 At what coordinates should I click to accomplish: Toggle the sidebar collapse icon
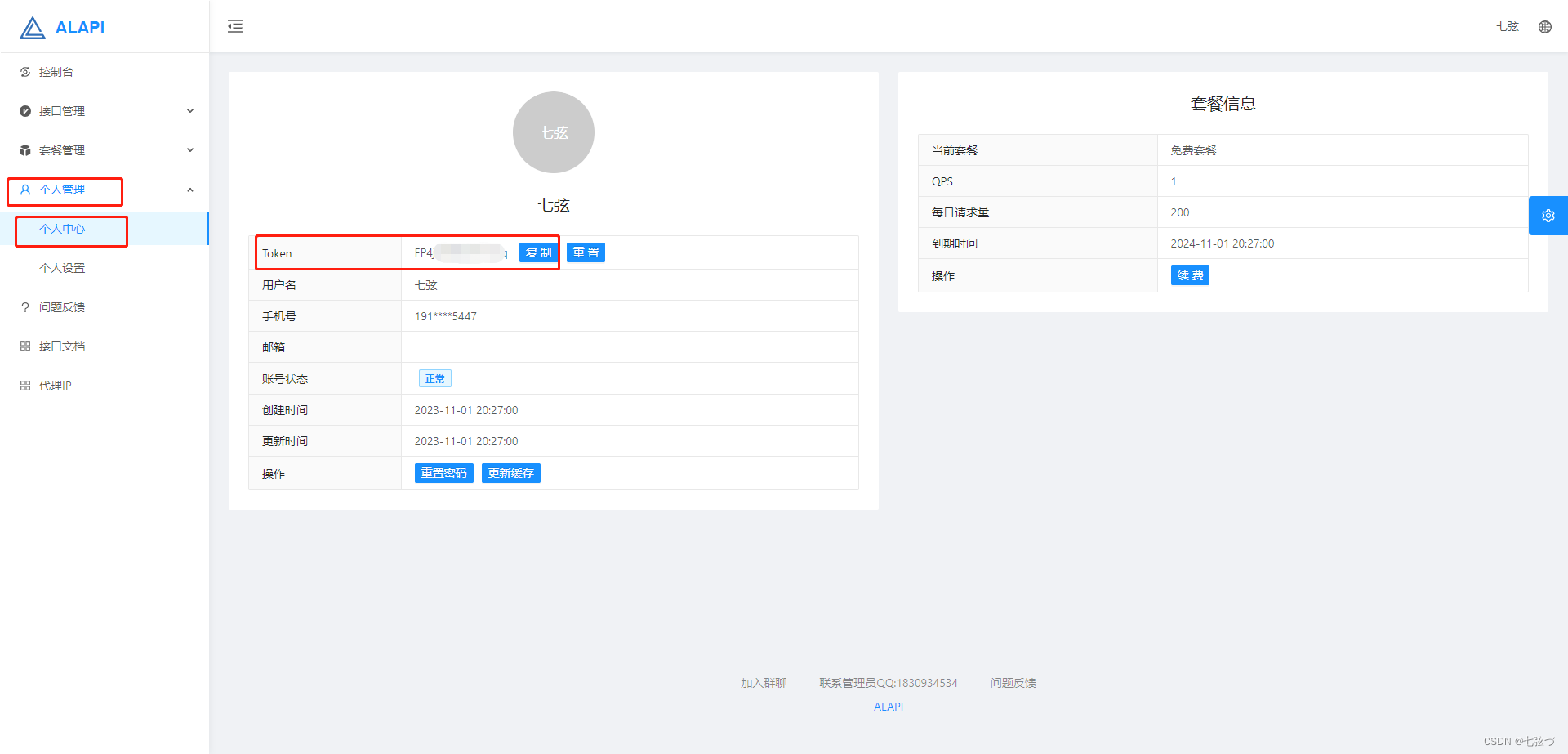[235, 26]
